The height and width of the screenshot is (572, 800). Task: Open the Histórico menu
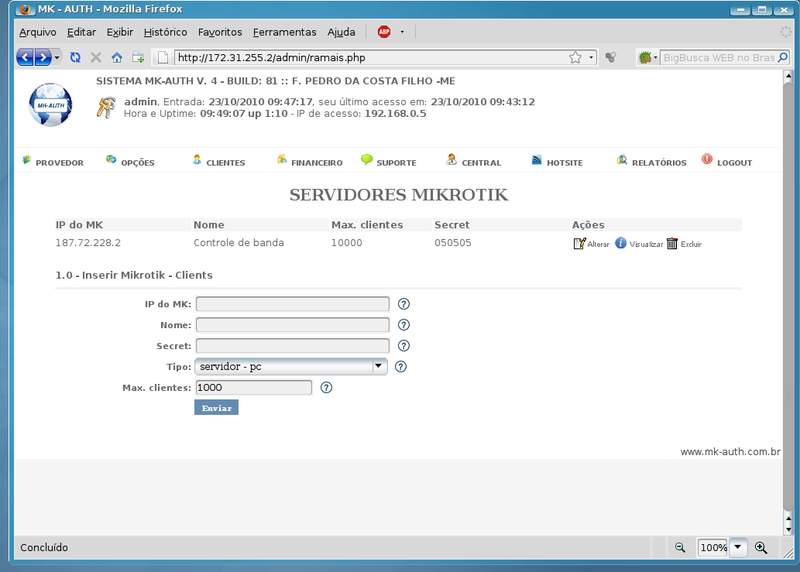[x=165, y=32]
